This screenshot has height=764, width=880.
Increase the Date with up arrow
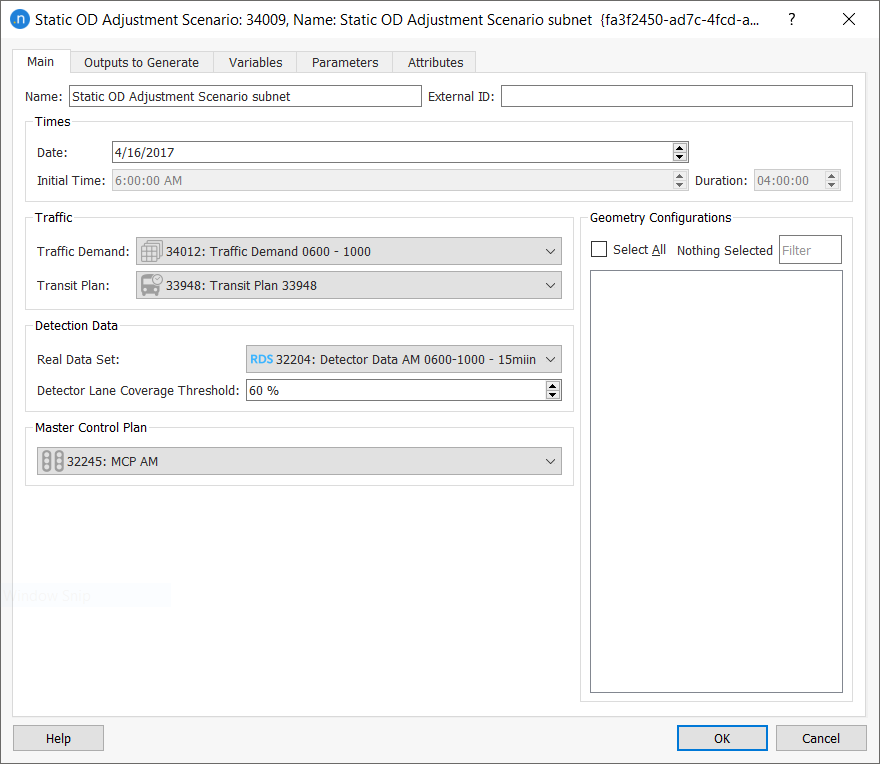point(680,148)
